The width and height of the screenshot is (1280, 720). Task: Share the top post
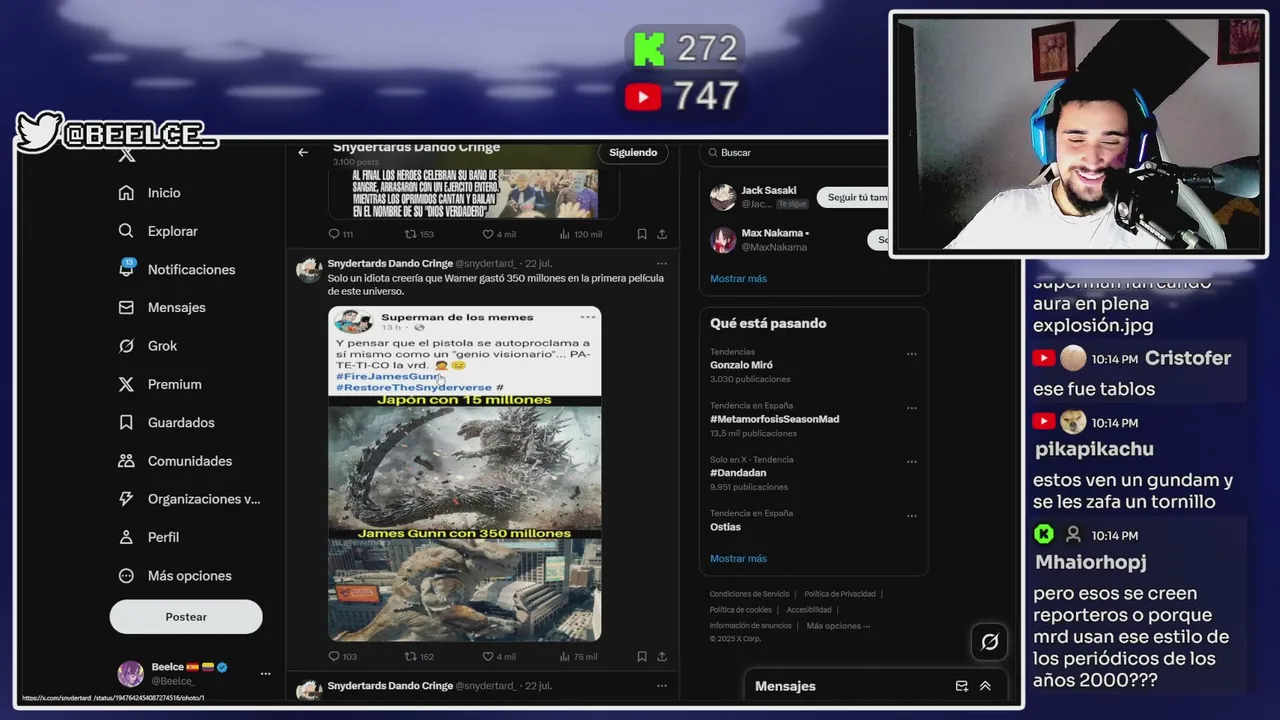coord(662,234)
